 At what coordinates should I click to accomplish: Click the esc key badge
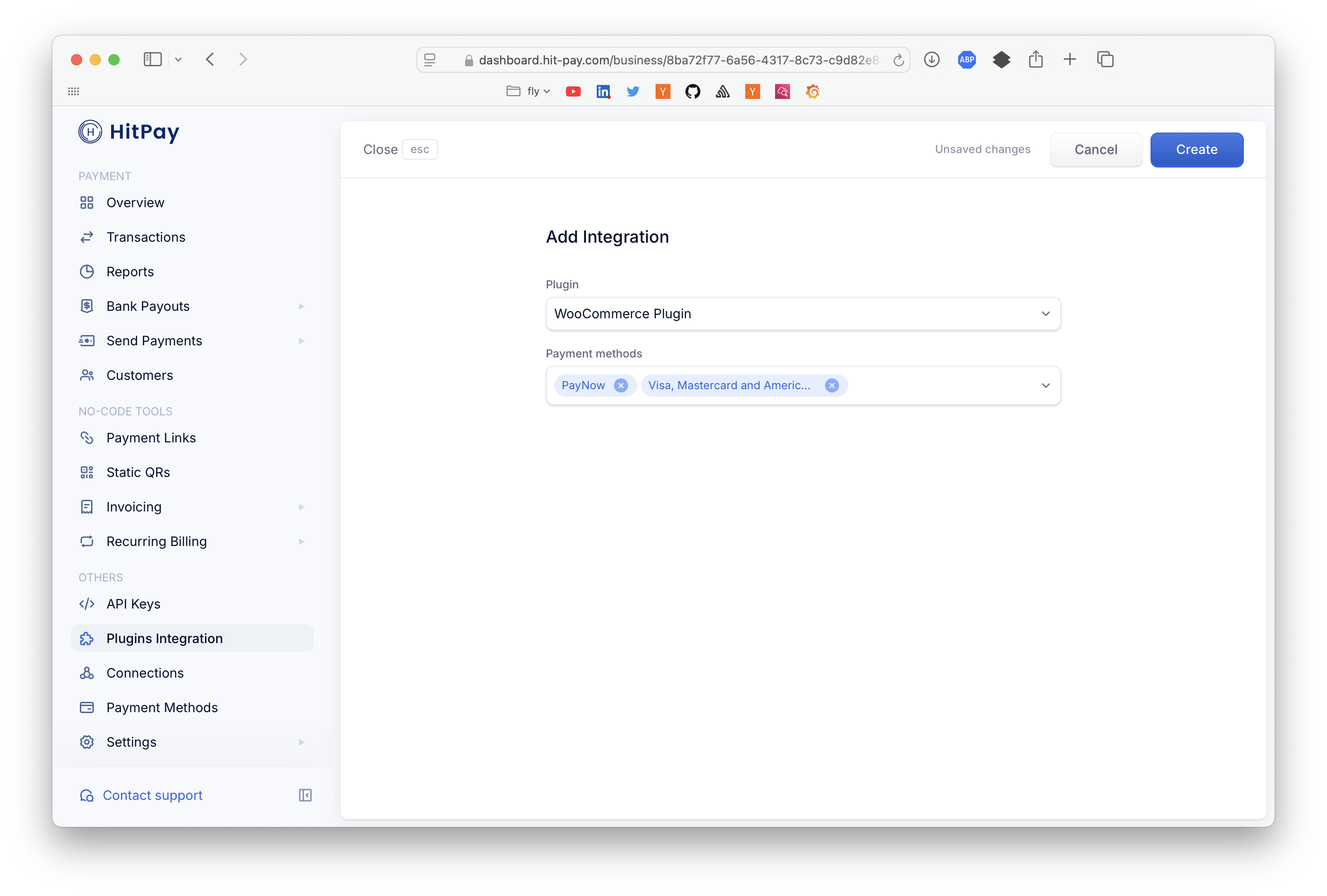pyautogui.click(x=420, y=149)
